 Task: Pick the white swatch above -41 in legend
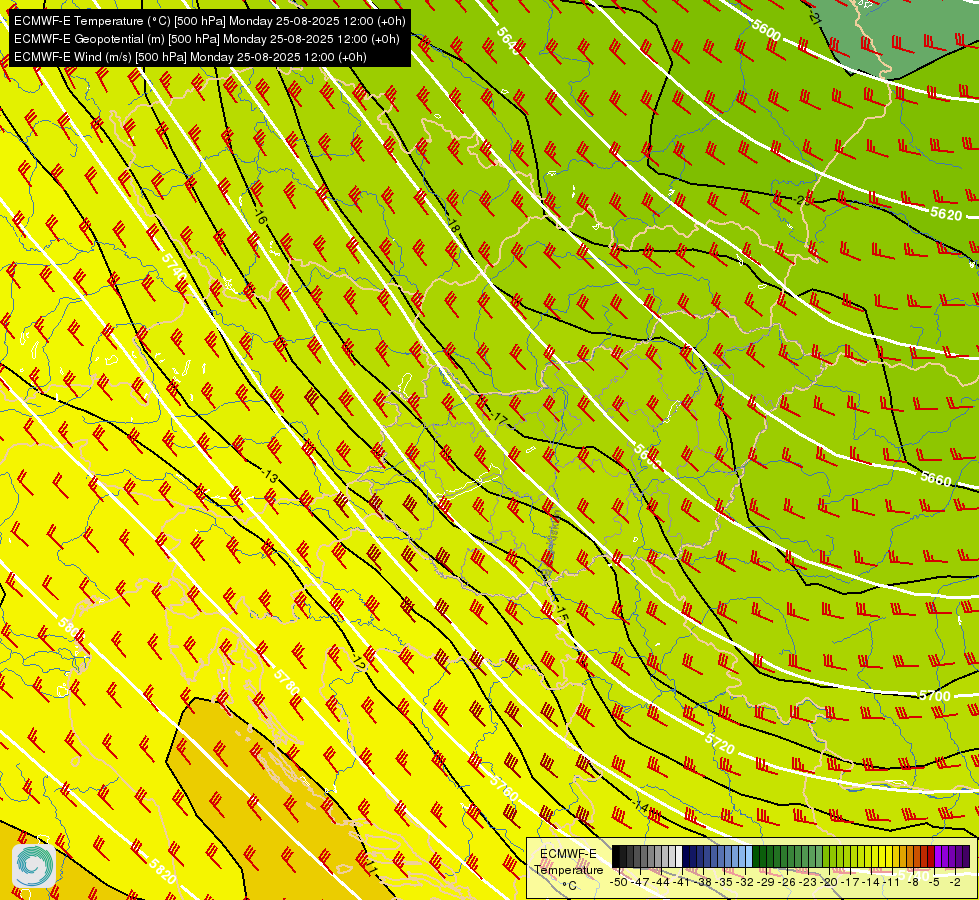click(x=679, y=856)
